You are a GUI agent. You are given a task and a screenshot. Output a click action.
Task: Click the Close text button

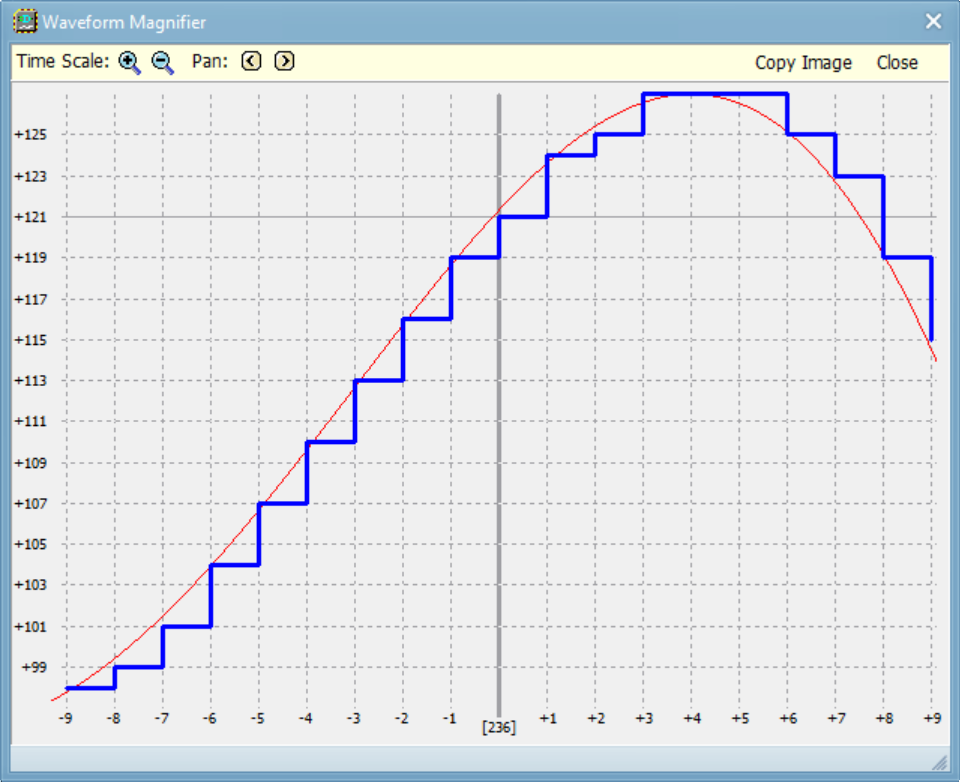click(x=897, y=62)
